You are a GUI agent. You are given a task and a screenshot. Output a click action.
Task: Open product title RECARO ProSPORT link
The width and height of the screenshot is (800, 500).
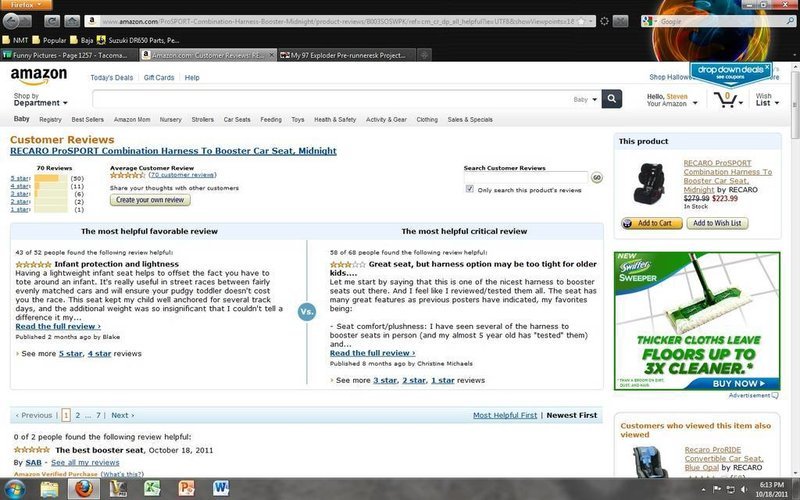[173, 151]
